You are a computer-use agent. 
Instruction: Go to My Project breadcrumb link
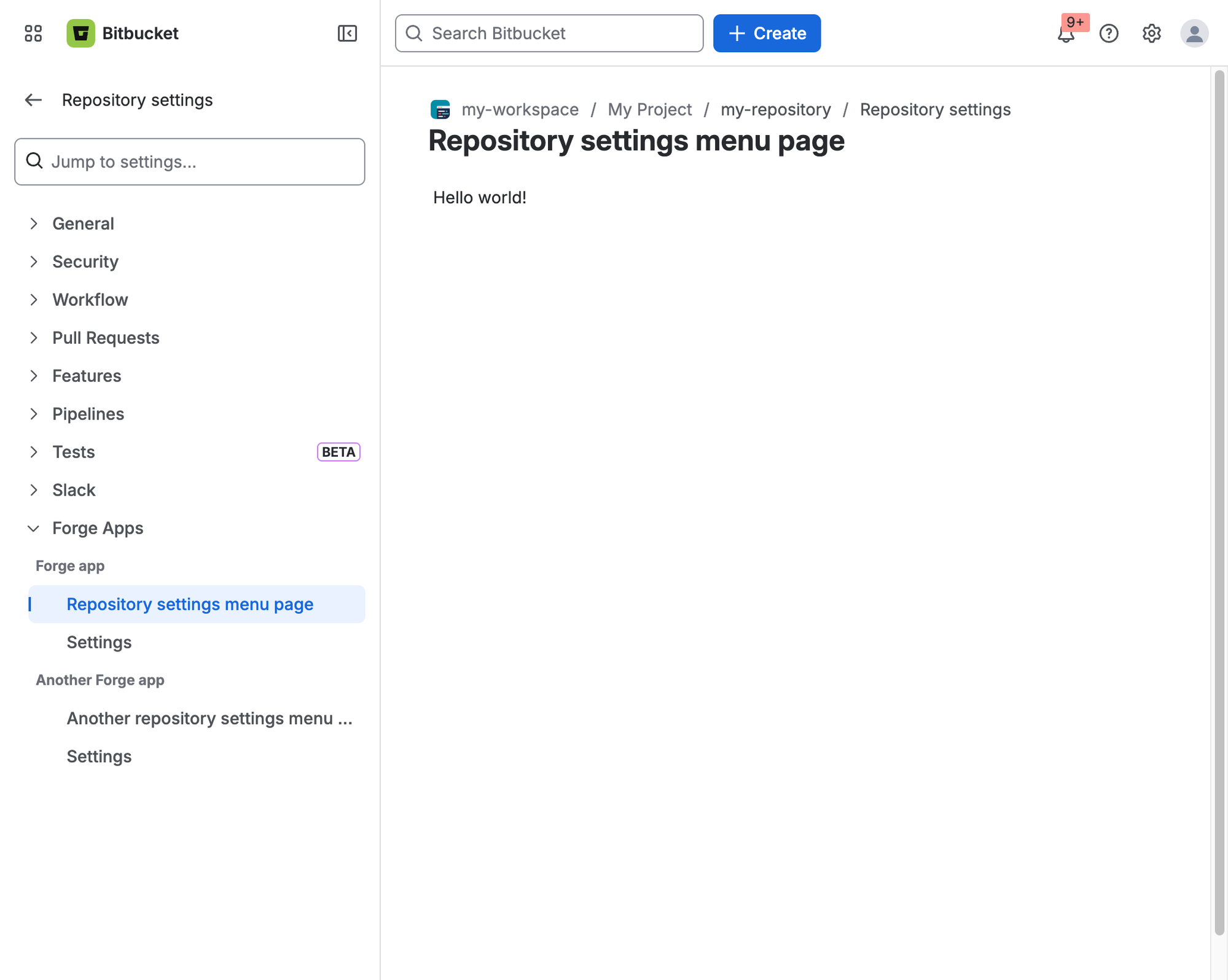[x=649, y=109]
